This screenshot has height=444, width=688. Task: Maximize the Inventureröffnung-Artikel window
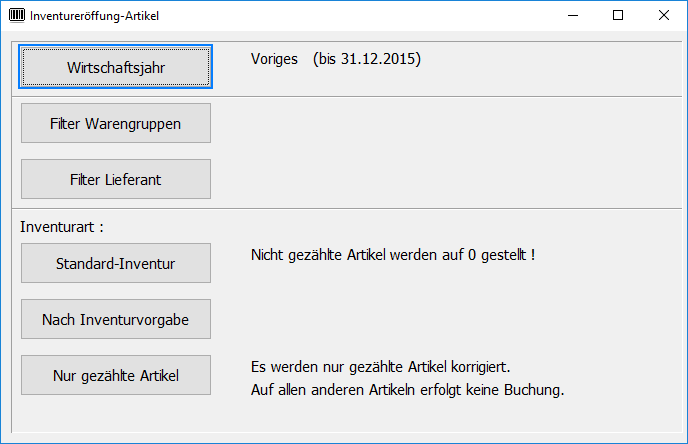pyautogui.click(x=618, y=16)
